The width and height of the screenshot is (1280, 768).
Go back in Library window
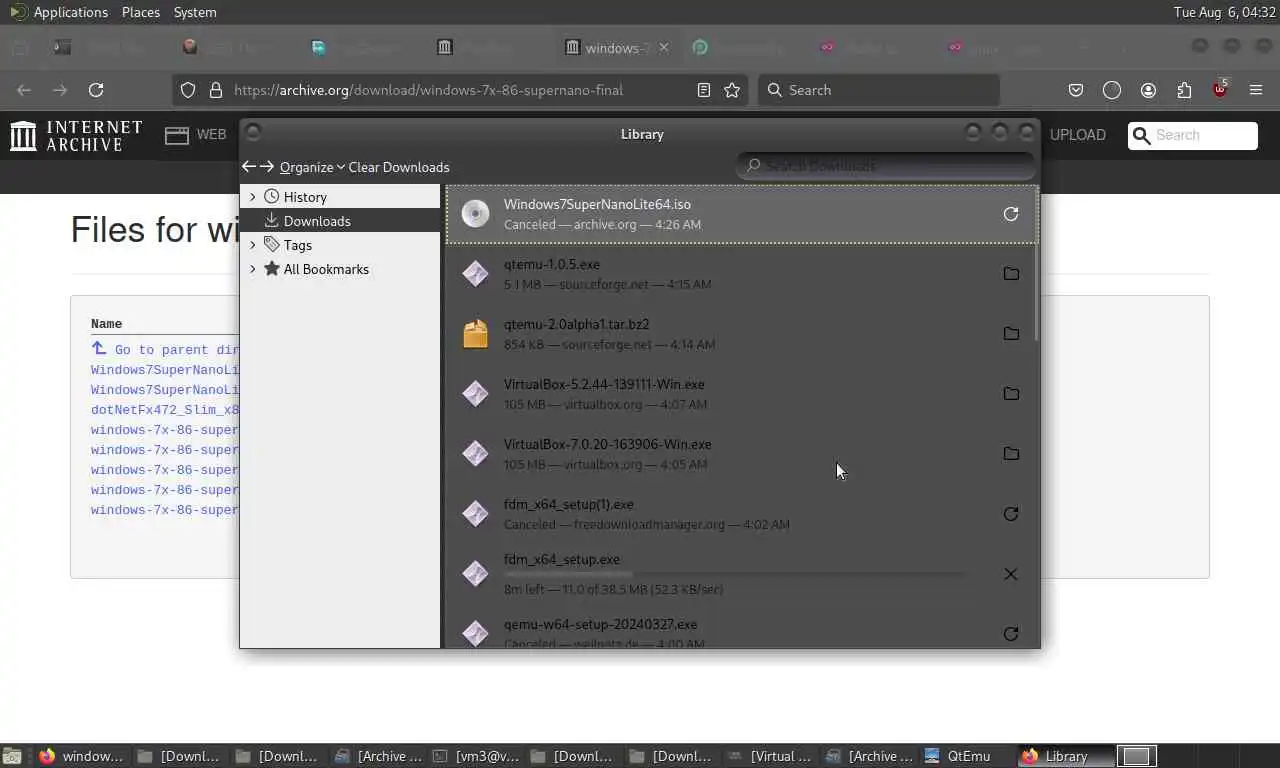[249, 167]
